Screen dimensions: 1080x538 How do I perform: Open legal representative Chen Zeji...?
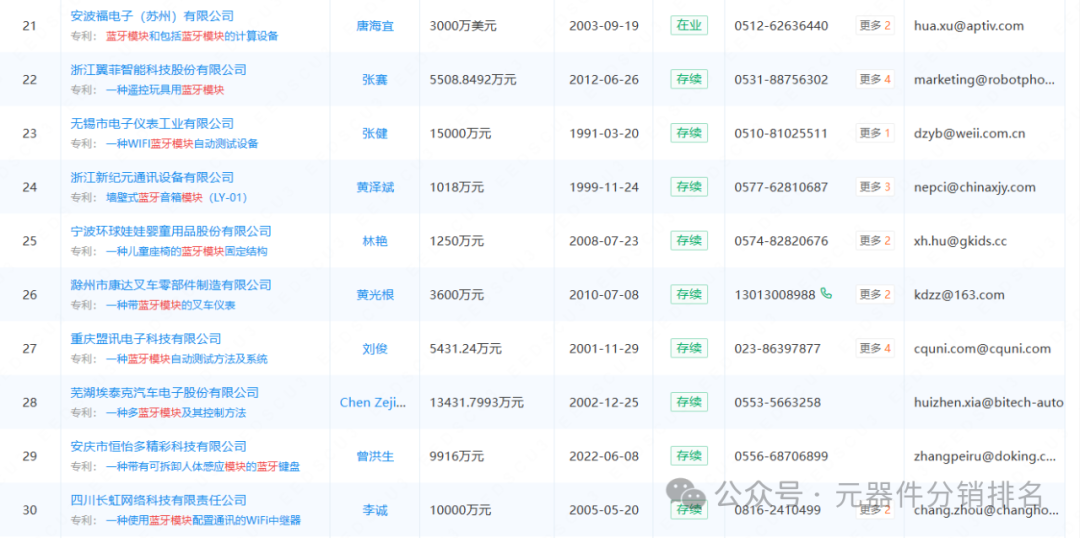click(x=373, y=402)
